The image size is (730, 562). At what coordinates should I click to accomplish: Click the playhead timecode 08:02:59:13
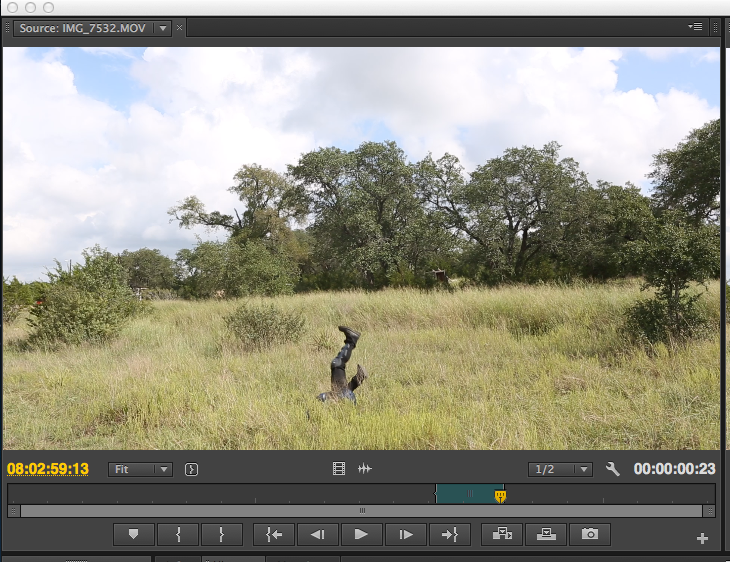(47, 468)
